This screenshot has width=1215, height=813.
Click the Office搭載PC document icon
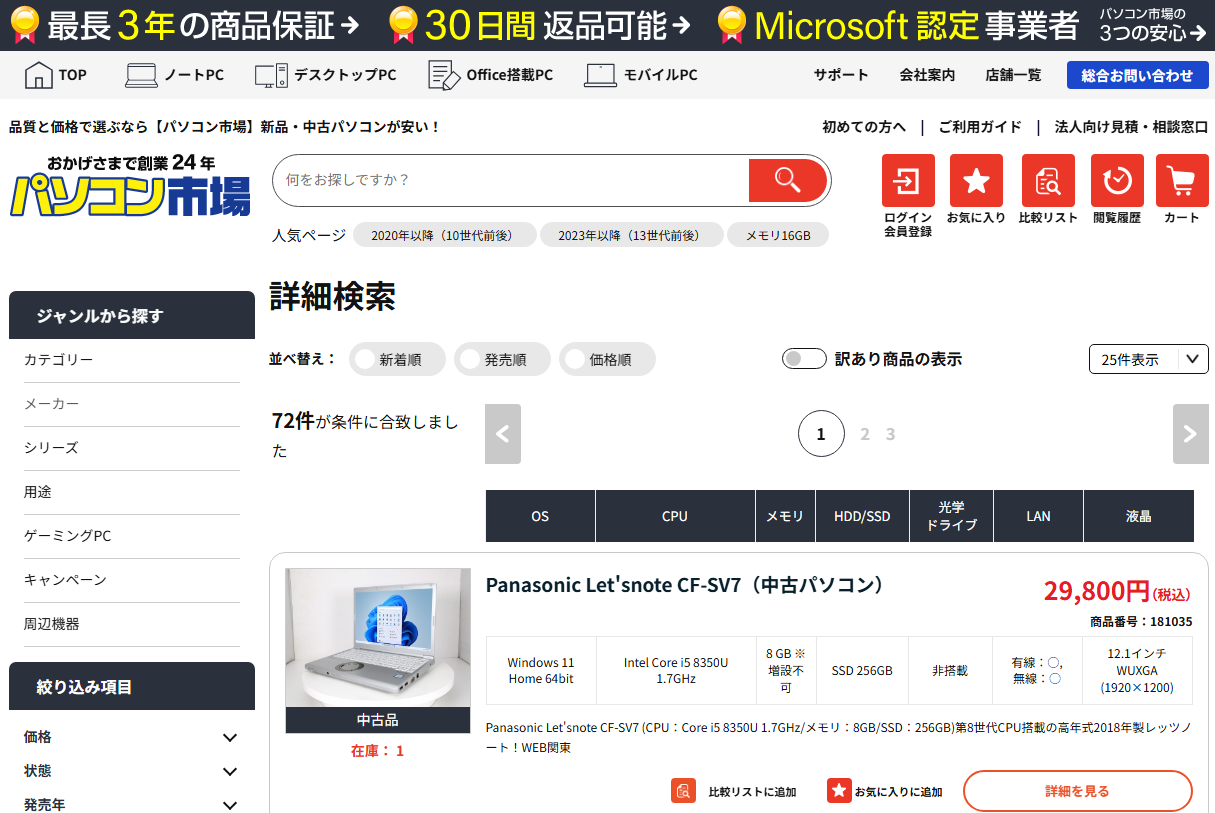click(443, 75)
